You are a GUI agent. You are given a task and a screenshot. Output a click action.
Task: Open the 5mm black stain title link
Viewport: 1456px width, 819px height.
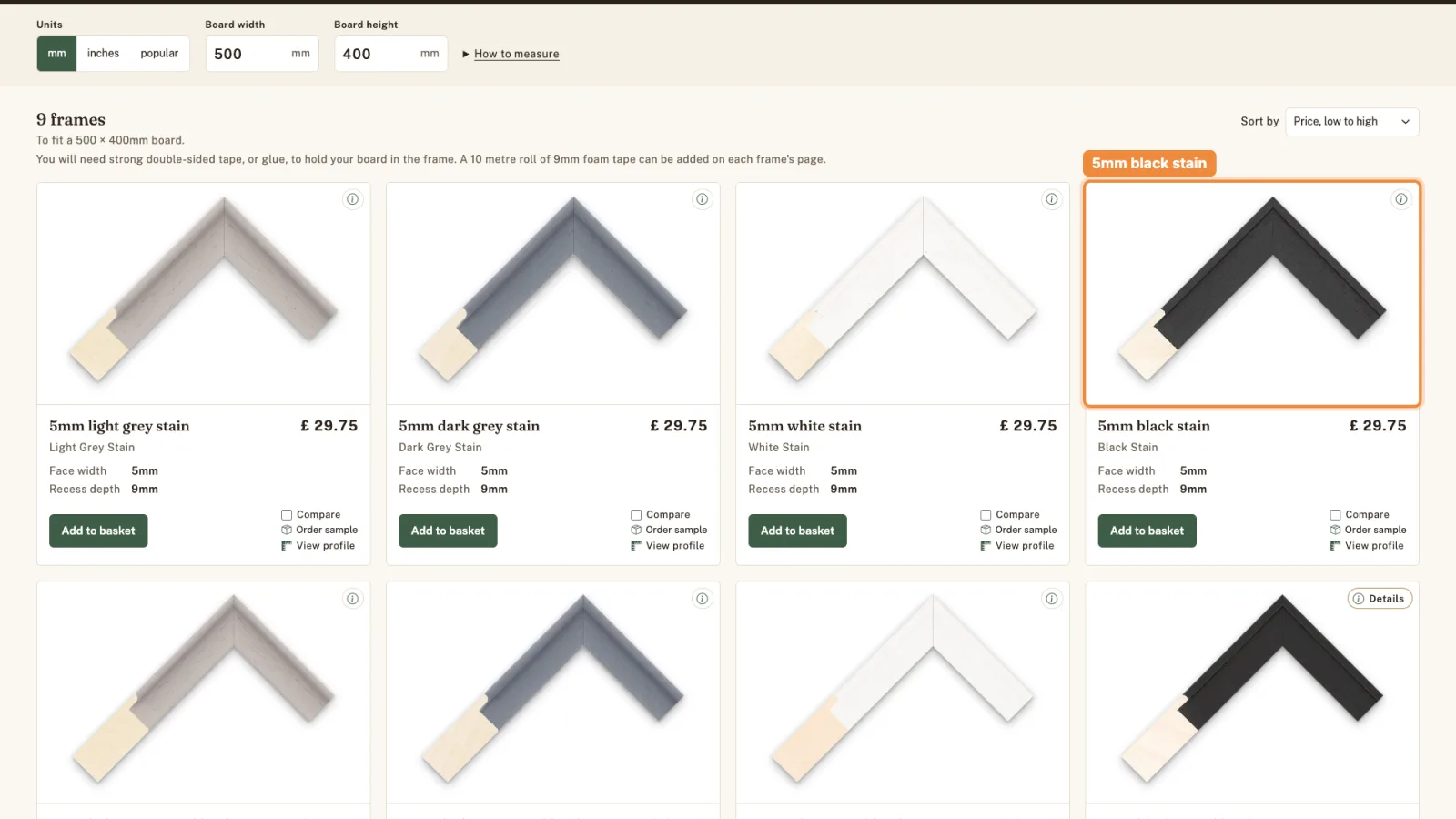1154,426
